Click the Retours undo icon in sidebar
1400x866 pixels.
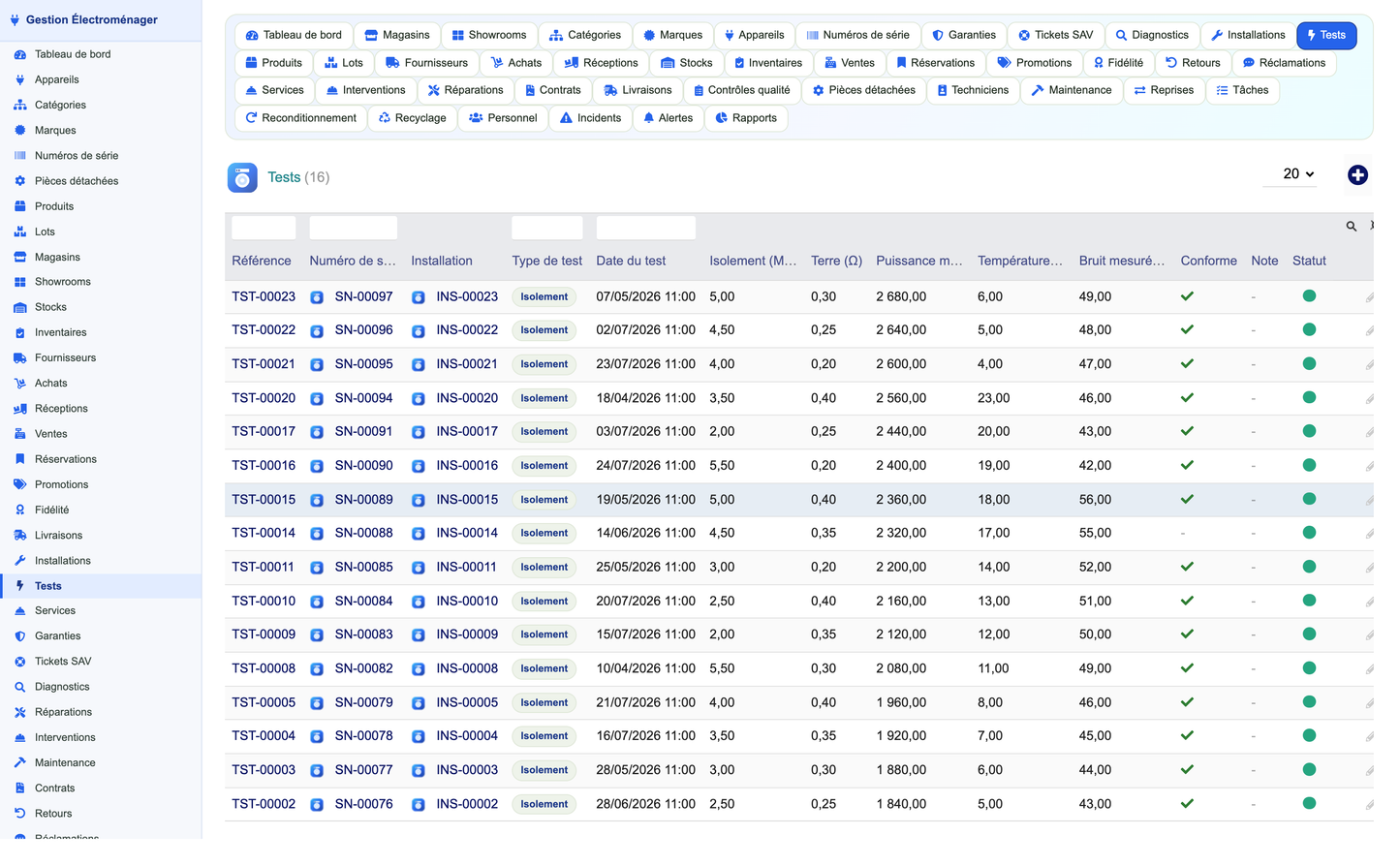pyautogui.click(x=19, y=814)
